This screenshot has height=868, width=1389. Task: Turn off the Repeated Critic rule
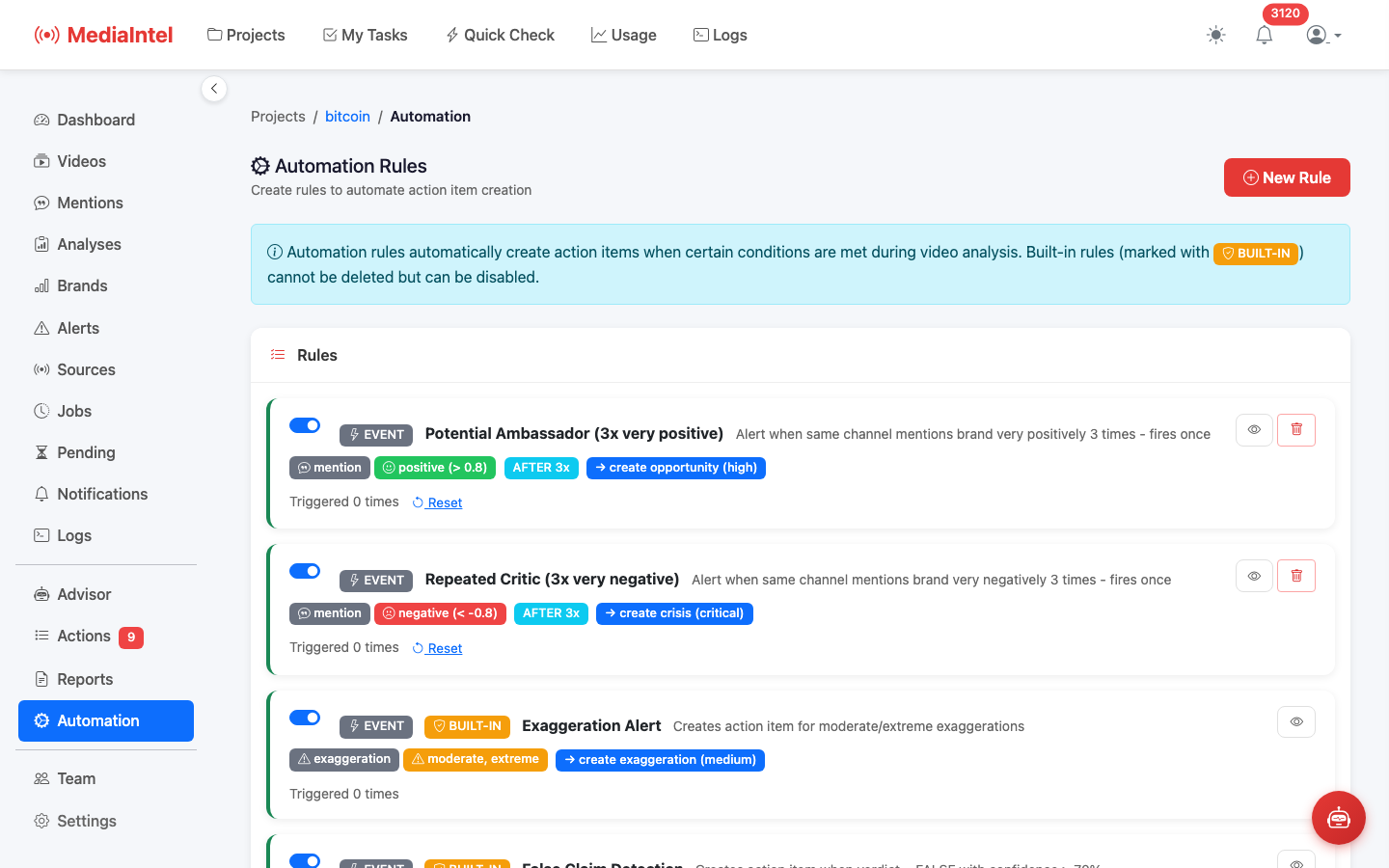[305, 570]
